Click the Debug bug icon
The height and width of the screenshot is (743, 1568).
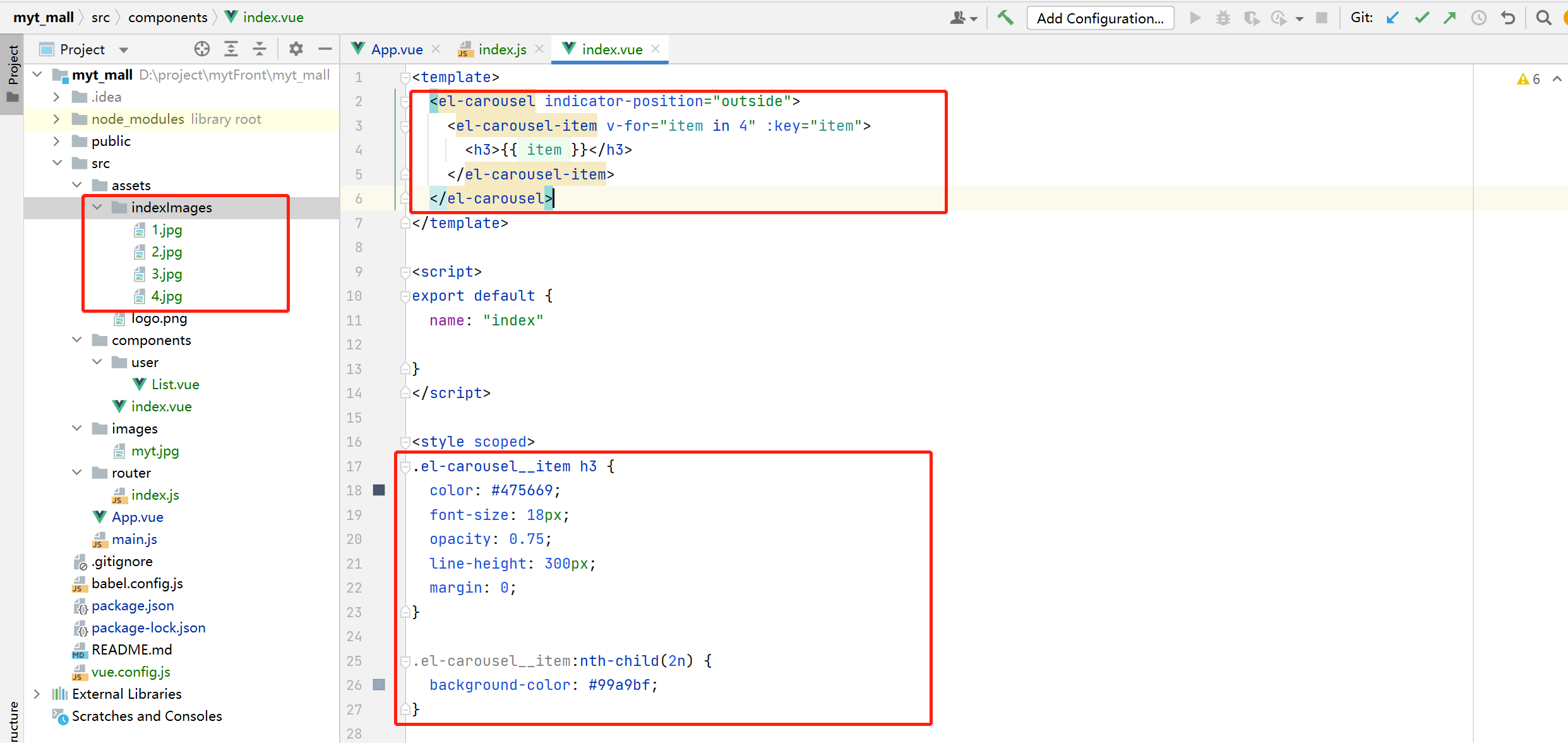click(x=1223, y=18)
